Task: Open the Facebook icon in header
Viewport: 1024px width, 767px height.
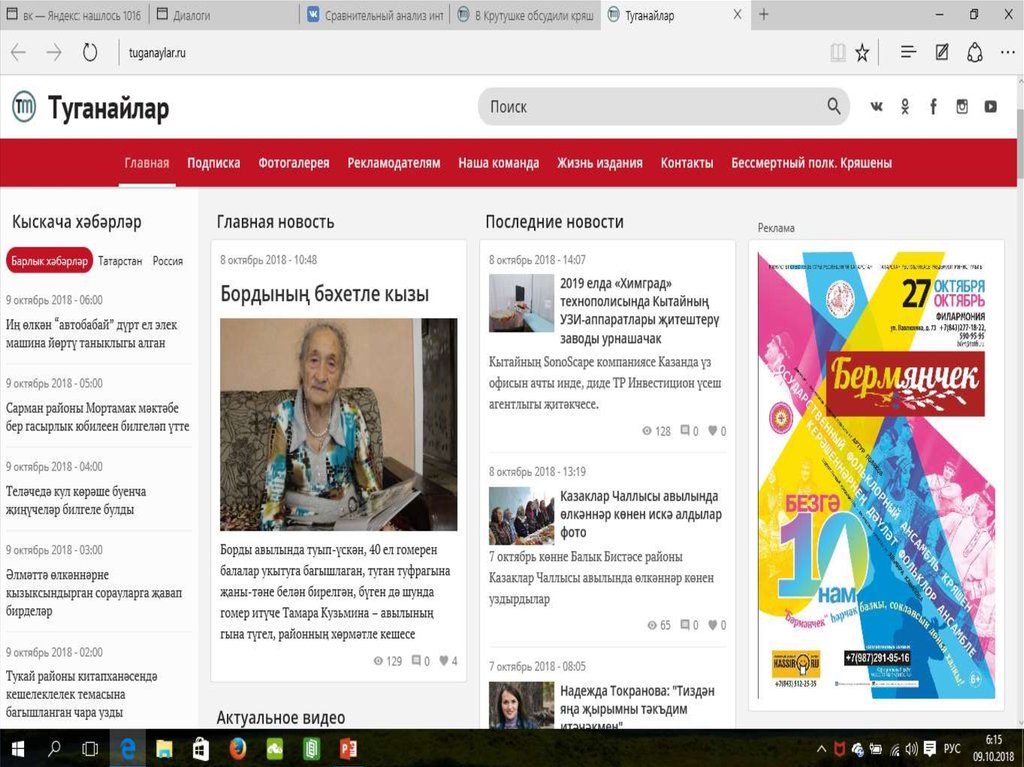Action: [x=933, y=107]
